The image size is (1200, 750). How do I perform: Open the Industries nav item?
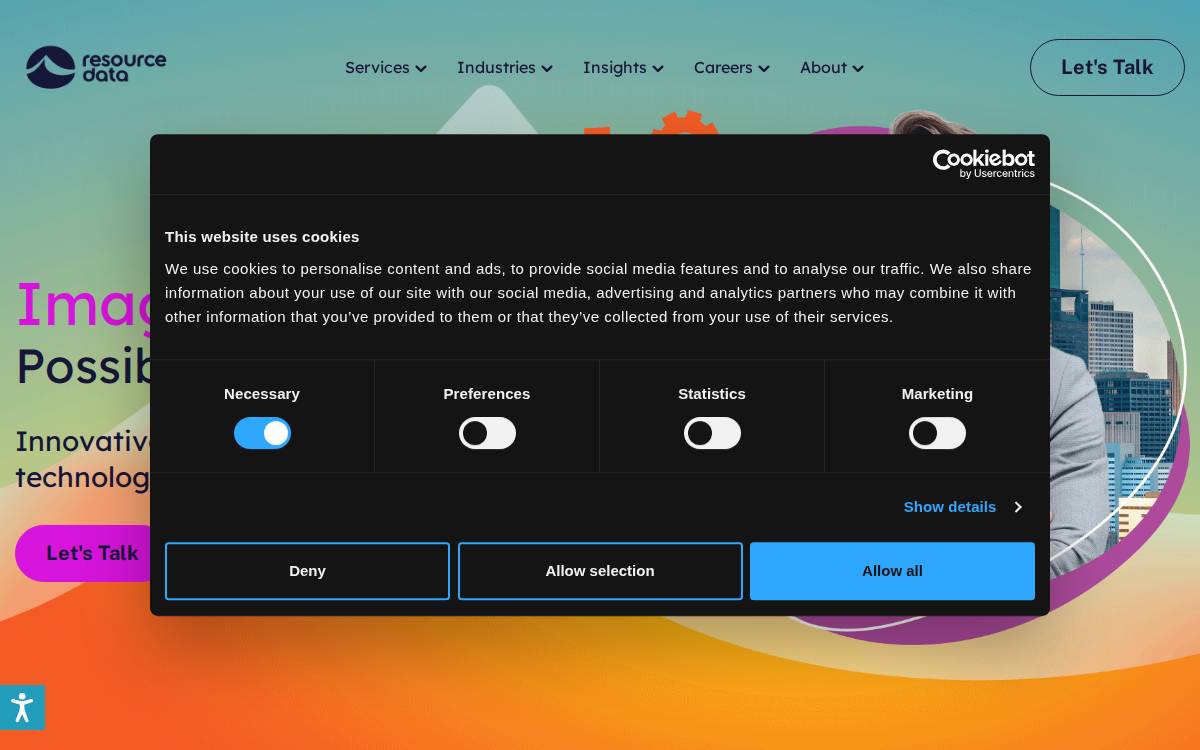click(x=496, y=68)
